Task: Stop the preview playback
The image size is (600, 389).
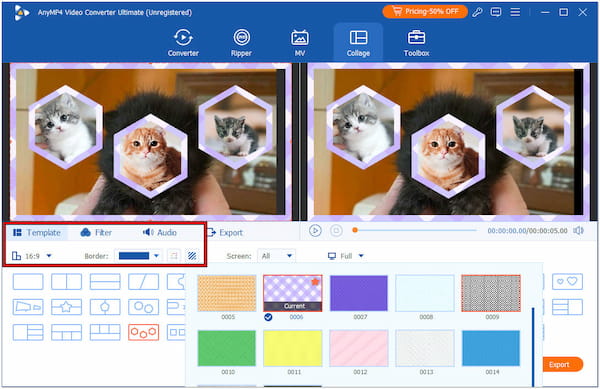Action: [336, 231]
